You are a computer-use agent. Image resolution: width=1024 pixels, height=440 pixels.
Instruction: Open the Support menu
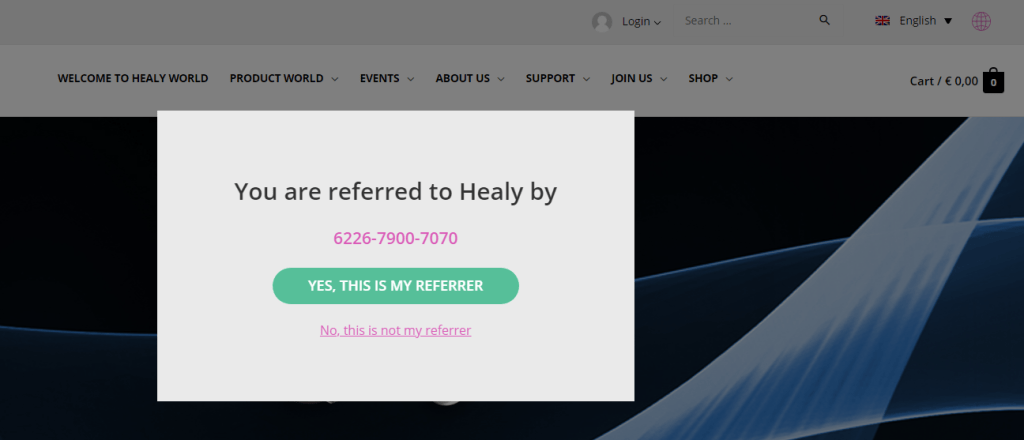pyautogui.click(x=550, y=79)
